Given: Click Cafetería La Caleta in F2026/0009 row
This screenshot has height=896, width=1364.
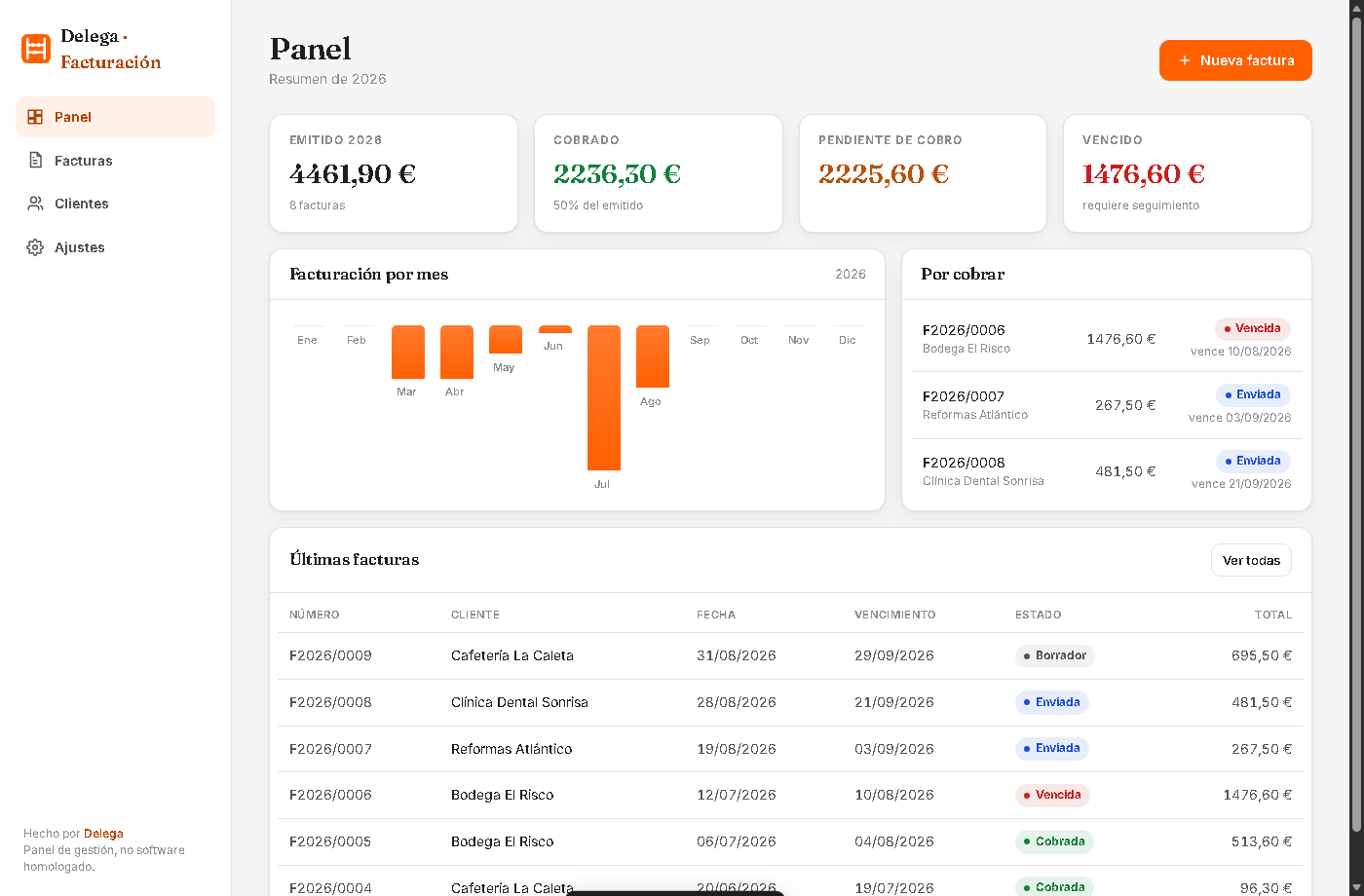Looking at the screenshot, I should point(512,655).
